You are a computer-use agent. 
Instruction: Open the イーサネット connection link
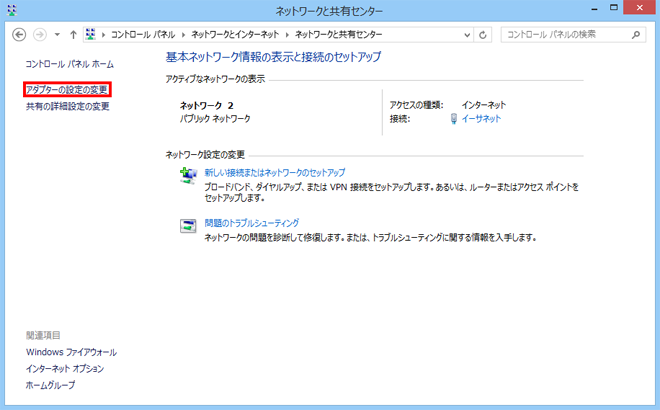click(x=481, y=119)
